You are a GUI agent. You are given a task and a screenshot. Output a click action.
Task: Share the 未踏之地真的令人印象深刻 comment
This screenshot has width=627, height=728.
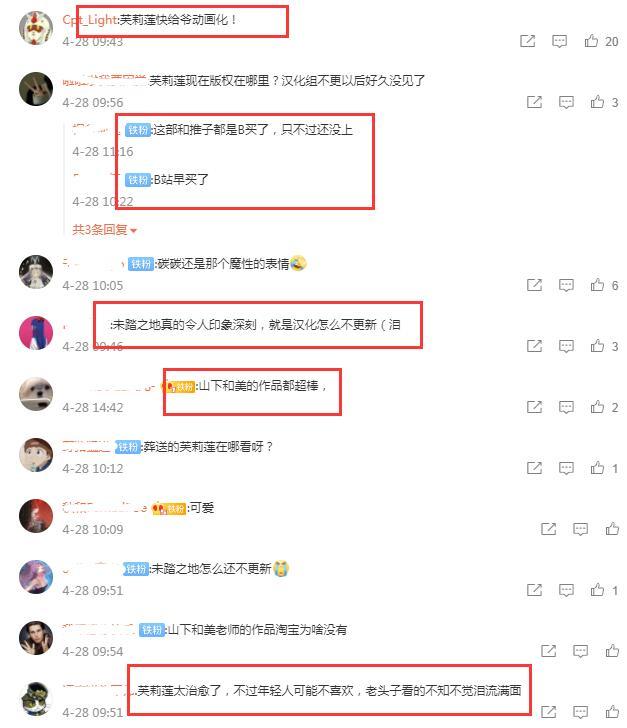pyautogui.click(x=535, y=346)
